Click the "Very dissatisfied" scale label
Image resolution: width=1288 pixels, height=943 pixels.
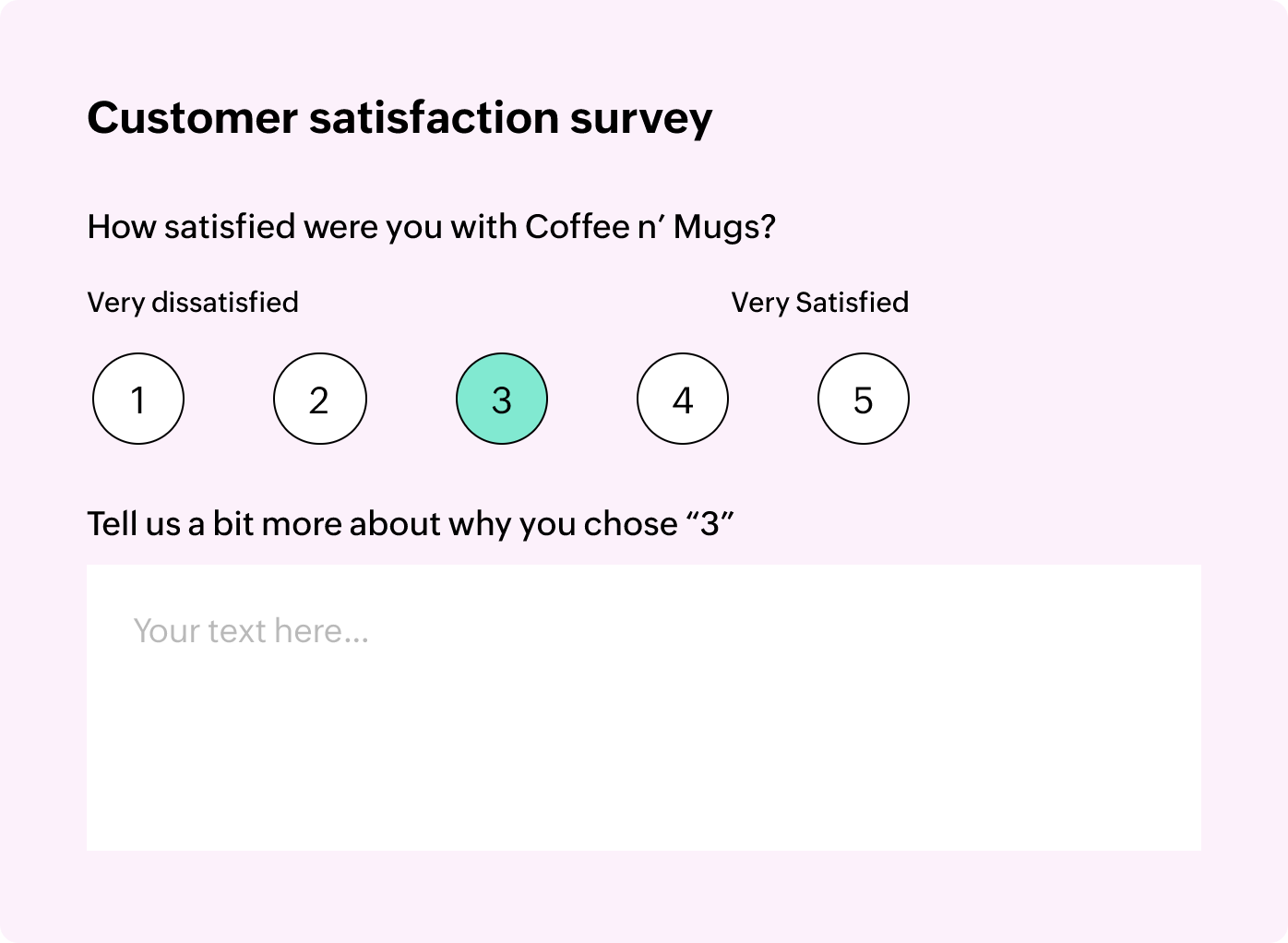(193, 303)
